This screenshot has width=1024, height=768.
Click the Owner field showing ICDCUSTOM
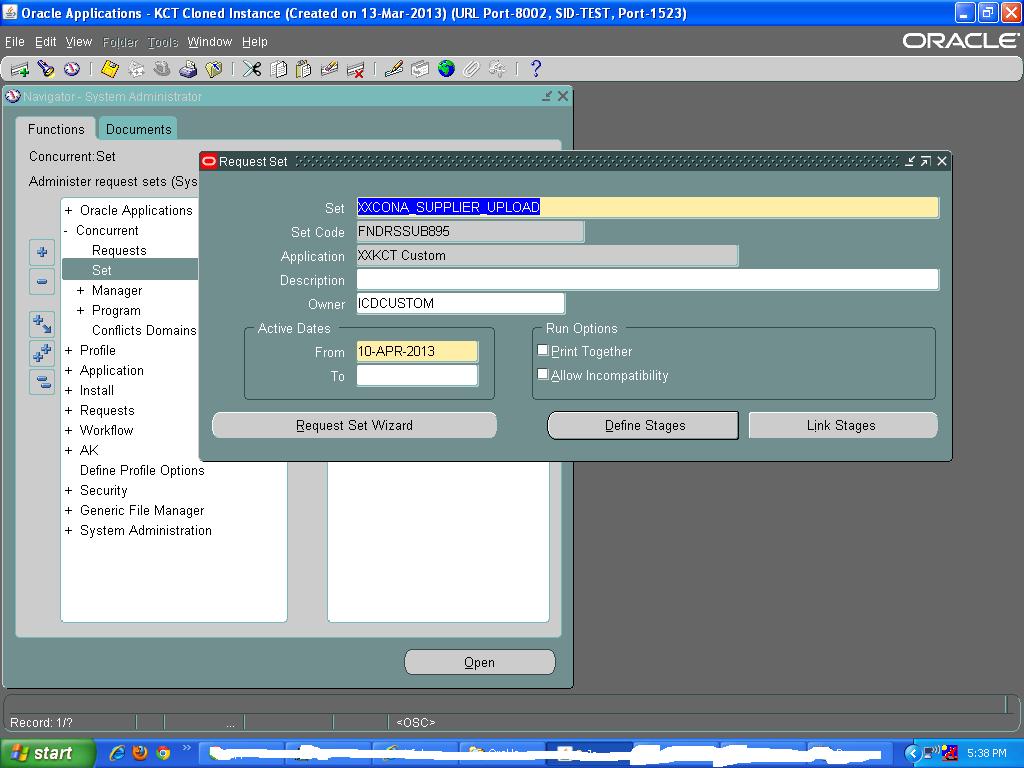460,303
